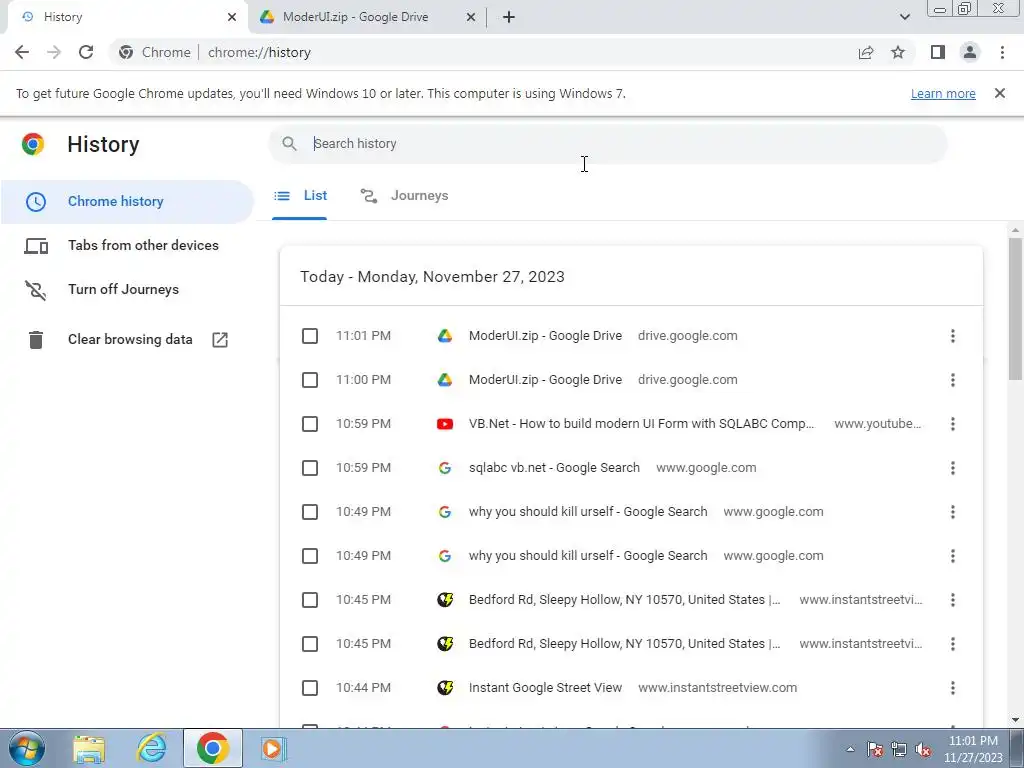
Task: Check the first 10:49 PM Google Search entry
Action: click(310, 512)
